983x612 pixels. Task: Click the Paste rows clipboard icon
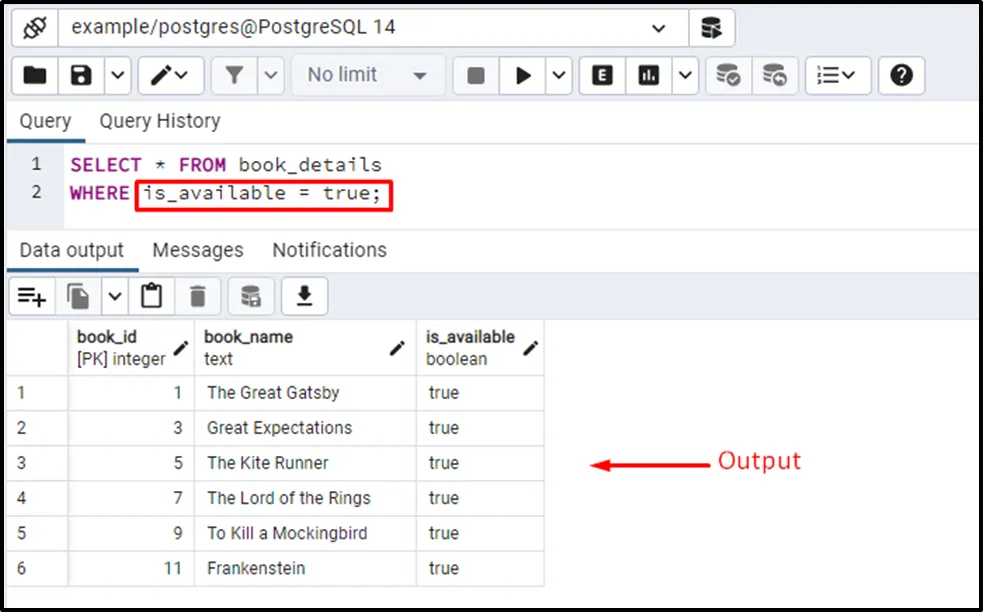point(151,296)
